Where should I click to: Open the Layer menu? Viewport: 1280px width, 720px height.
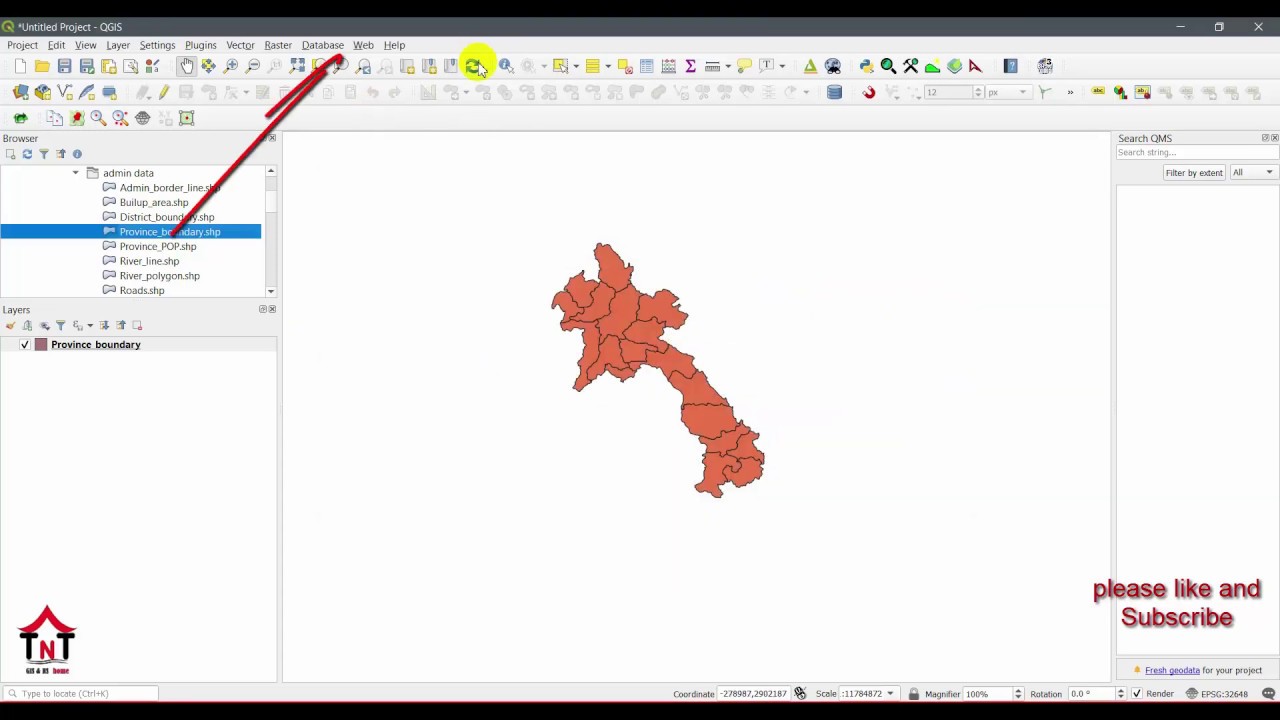tap(118, 45)
